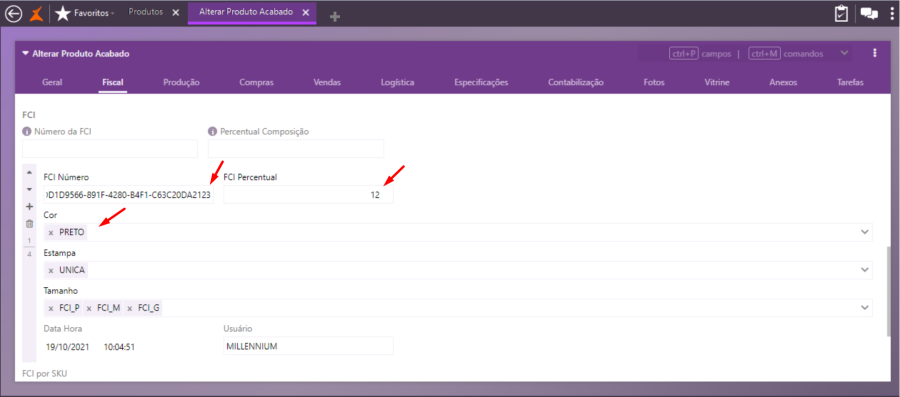Go to the Contabilização tab
The image size is (900, 397).
coord(576,82)
